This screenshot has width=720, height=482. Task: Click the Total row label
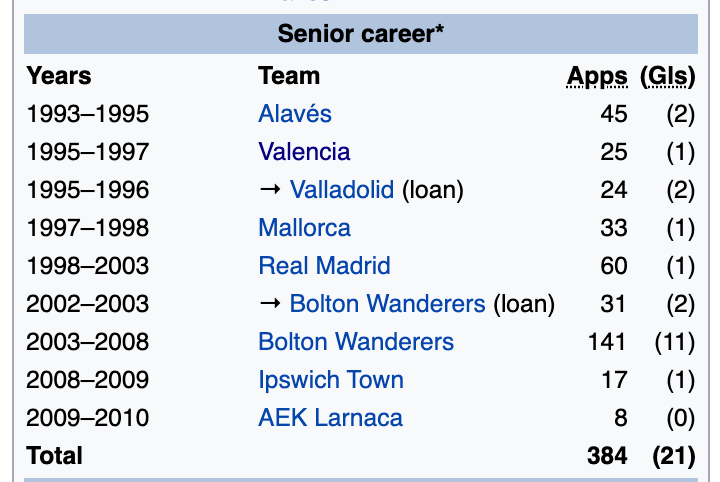pyautogui.click(x=55, y=456)
